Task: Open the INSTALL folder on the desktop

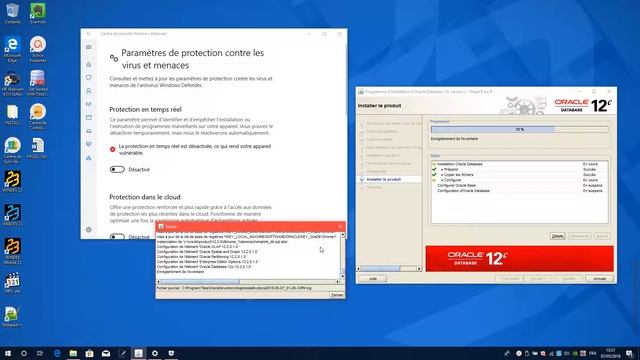Action: [x=12, y=115]
